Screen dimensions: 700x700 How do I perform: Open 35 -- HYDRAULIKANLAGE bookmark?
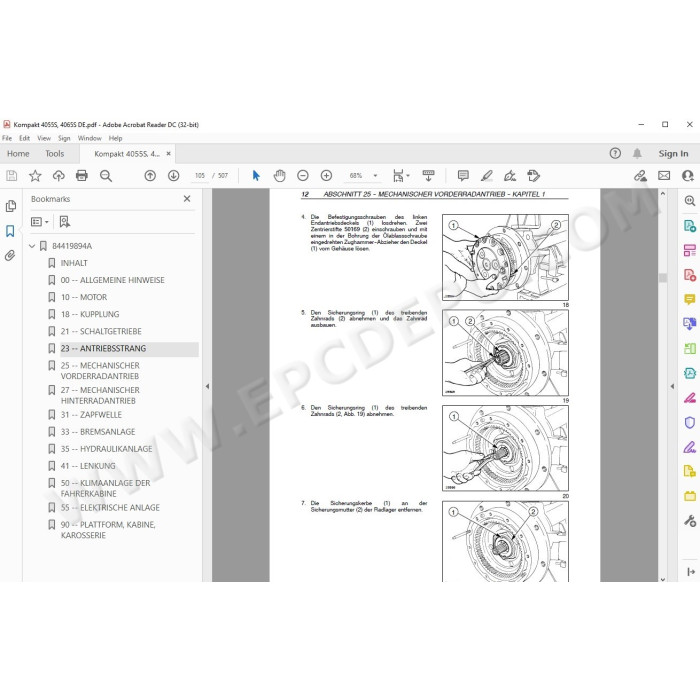point(106,449)
